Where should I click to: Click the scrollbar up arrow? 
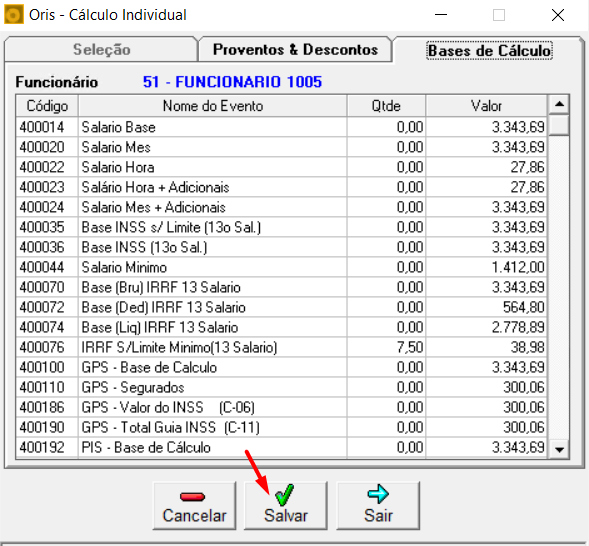coord(559,104)
